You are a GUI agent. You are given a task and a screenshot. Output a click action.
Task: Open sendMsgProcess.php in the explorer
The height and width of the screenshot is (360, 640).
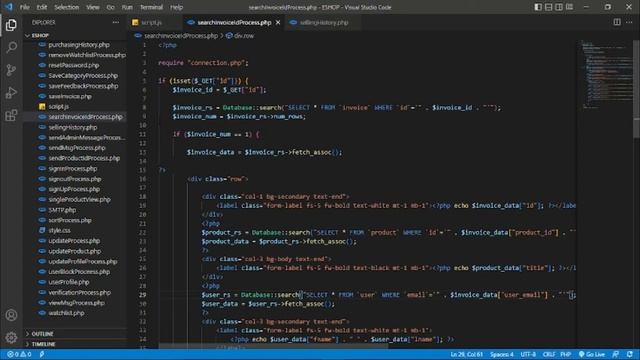(x=77, y=148)
